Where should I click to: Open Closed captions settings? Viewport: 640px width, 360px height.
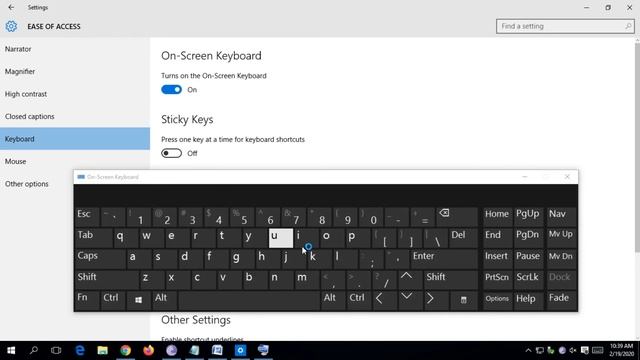tap(75, 116)
